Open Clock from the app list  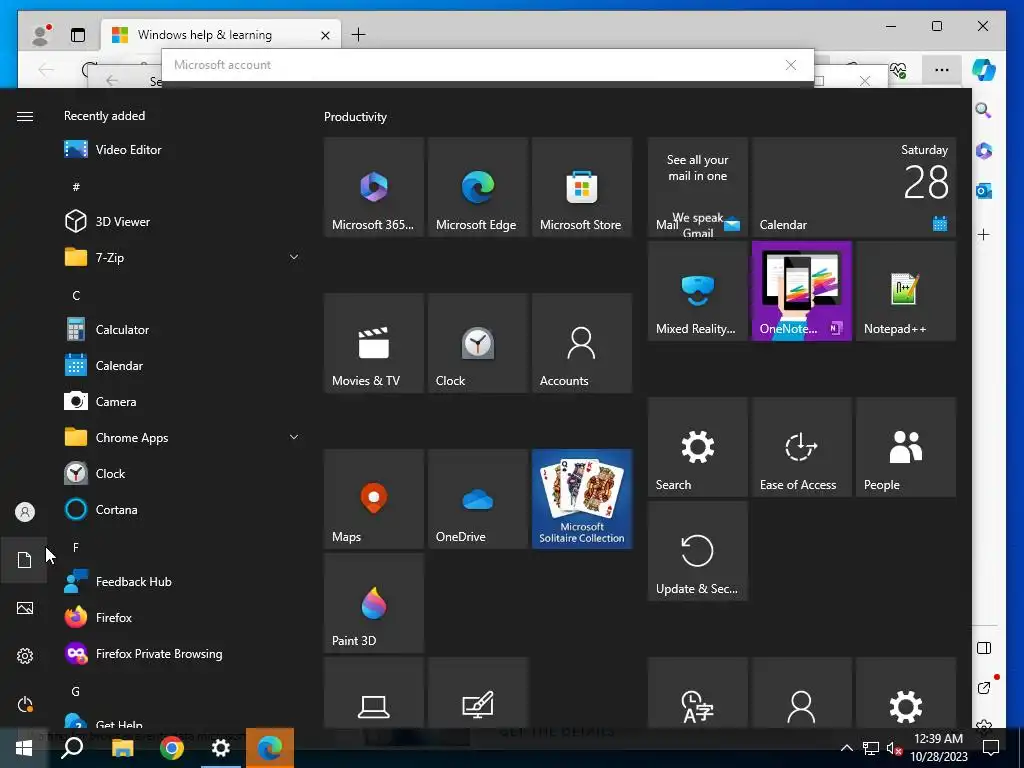[182, 473]
